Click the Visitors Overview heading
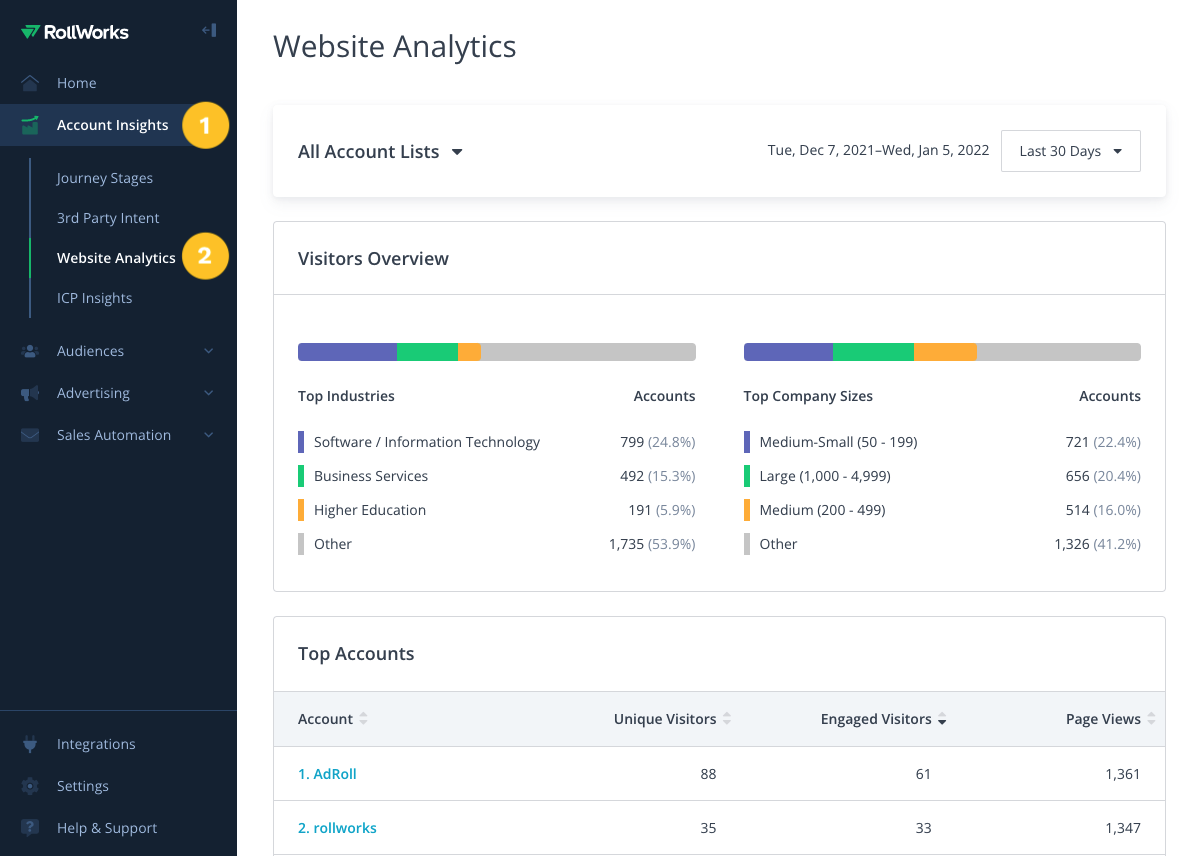Image resolution: width=1198 pixels, height=856 pixels. click(373, 258)
